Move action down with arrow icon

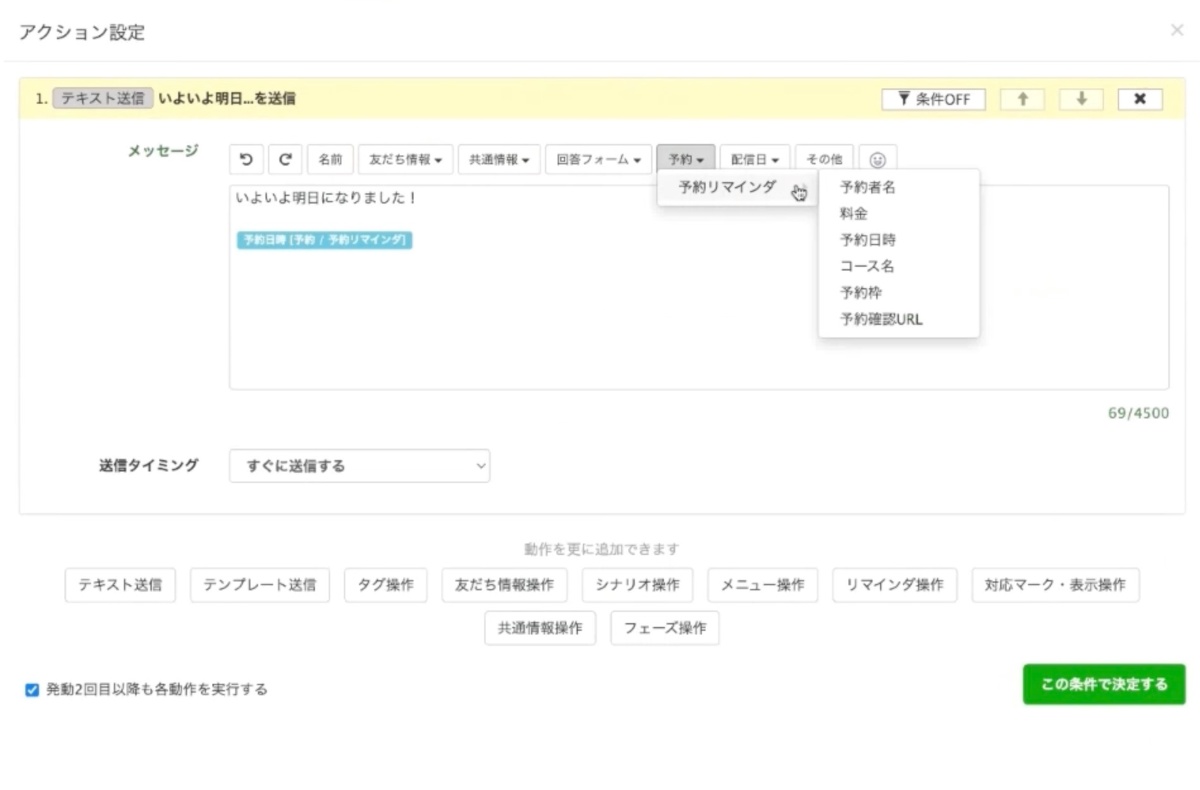click(1081, 99)
